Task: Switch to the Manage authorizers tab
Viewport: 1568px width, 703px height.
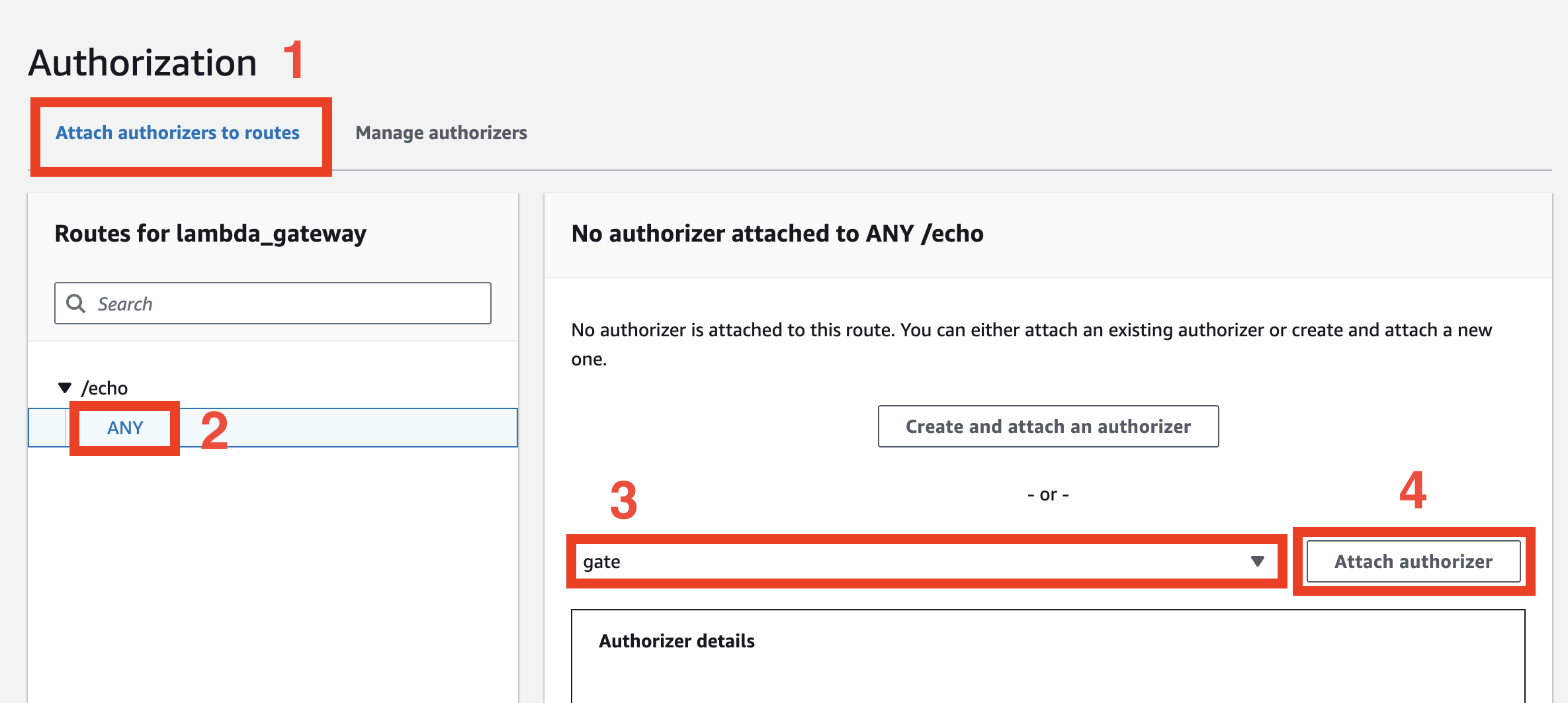Action: 441,132
